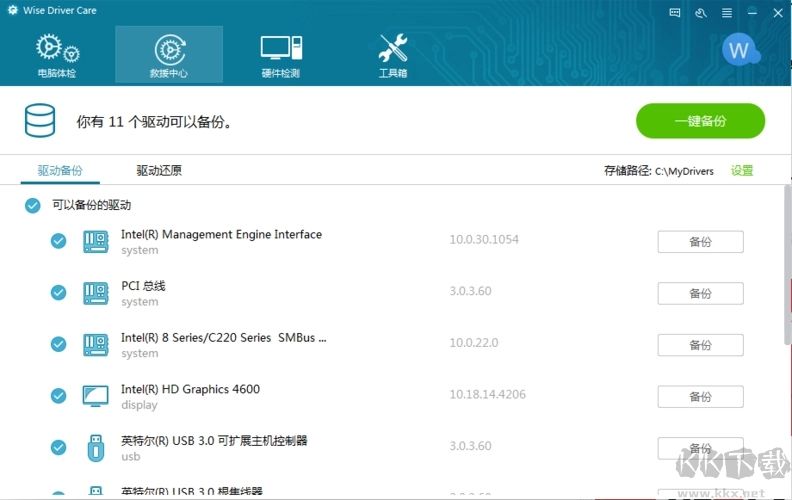This screenshot has height=500, width=792.
Task: Open the 工具箱 toolbox section
Action: (x=393, y=56)
